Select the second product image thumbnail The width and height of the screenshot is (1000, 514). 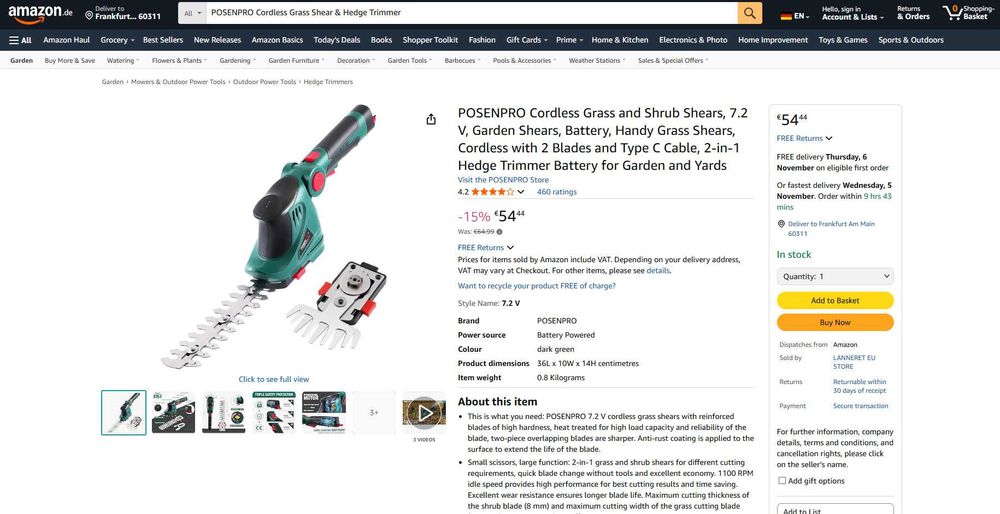(173, 413)
